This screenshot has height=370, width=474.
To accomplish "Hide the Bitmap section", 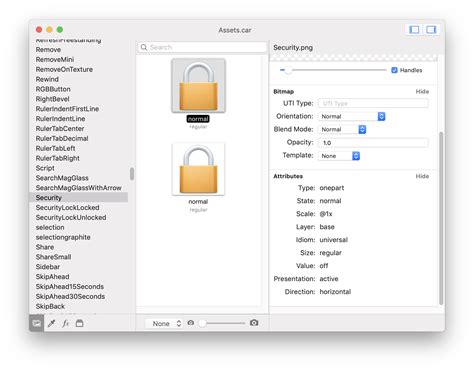I will tap(422, 91).
